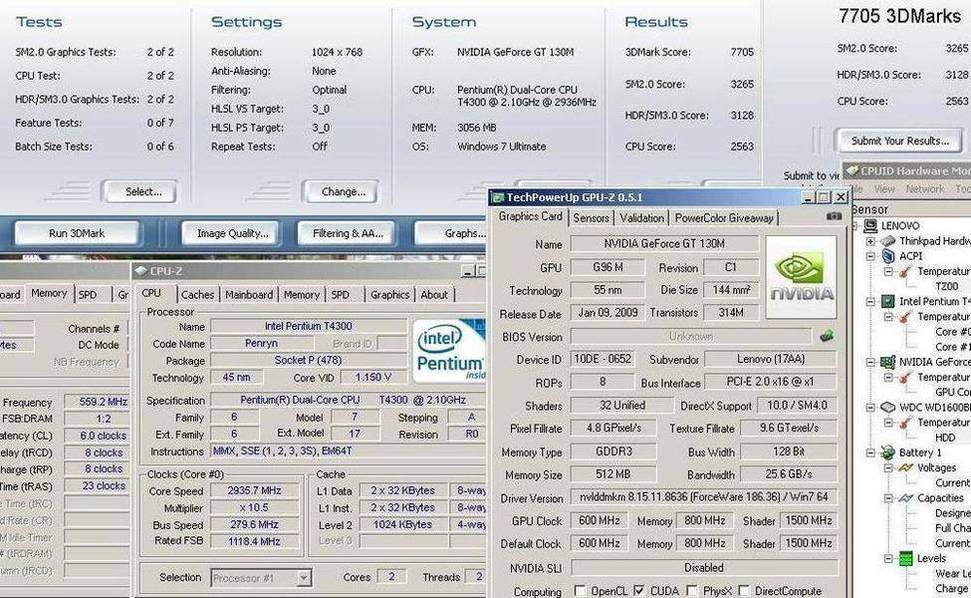Viewport: 971px width, 598px height.
Task: Click the green Levels icon in tree
Action: tap(904, 558)
